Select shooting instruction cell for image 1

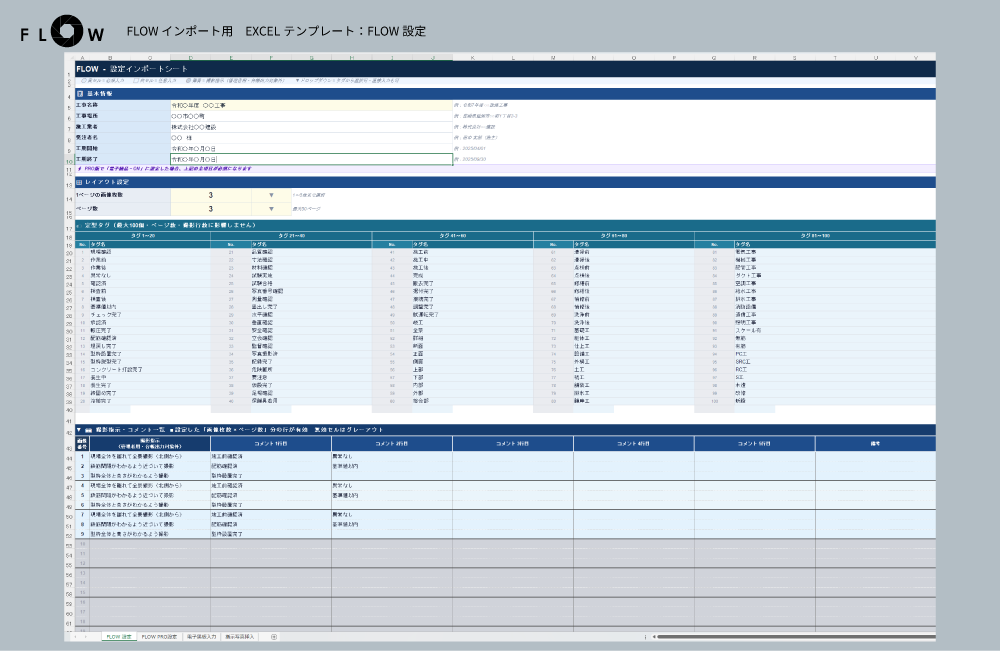150,457
